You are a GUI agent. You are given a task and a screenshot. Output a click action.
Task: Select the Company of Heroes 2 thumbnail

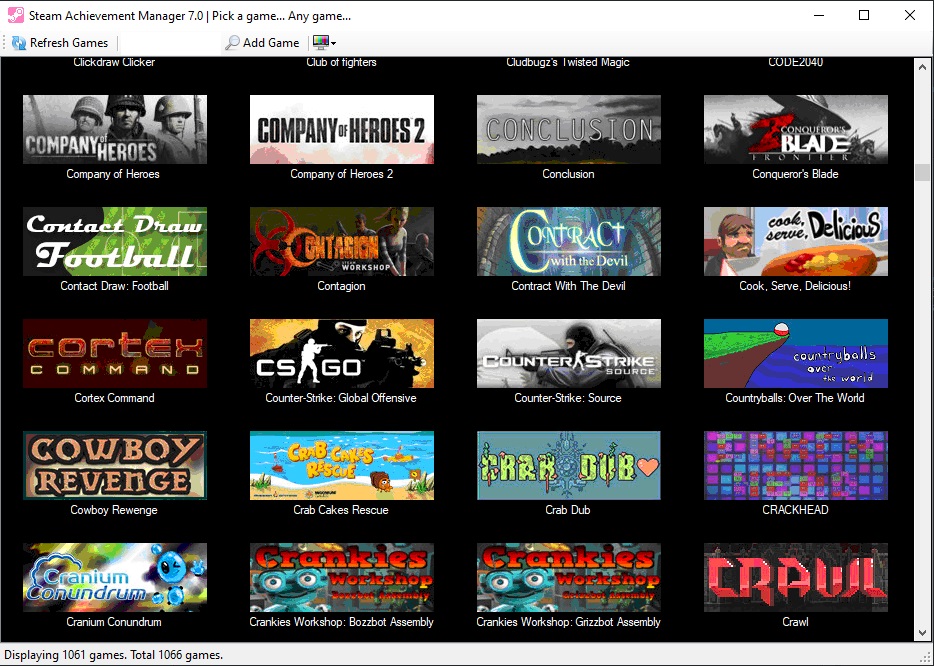pyautogui.click(x=342, y=129)
